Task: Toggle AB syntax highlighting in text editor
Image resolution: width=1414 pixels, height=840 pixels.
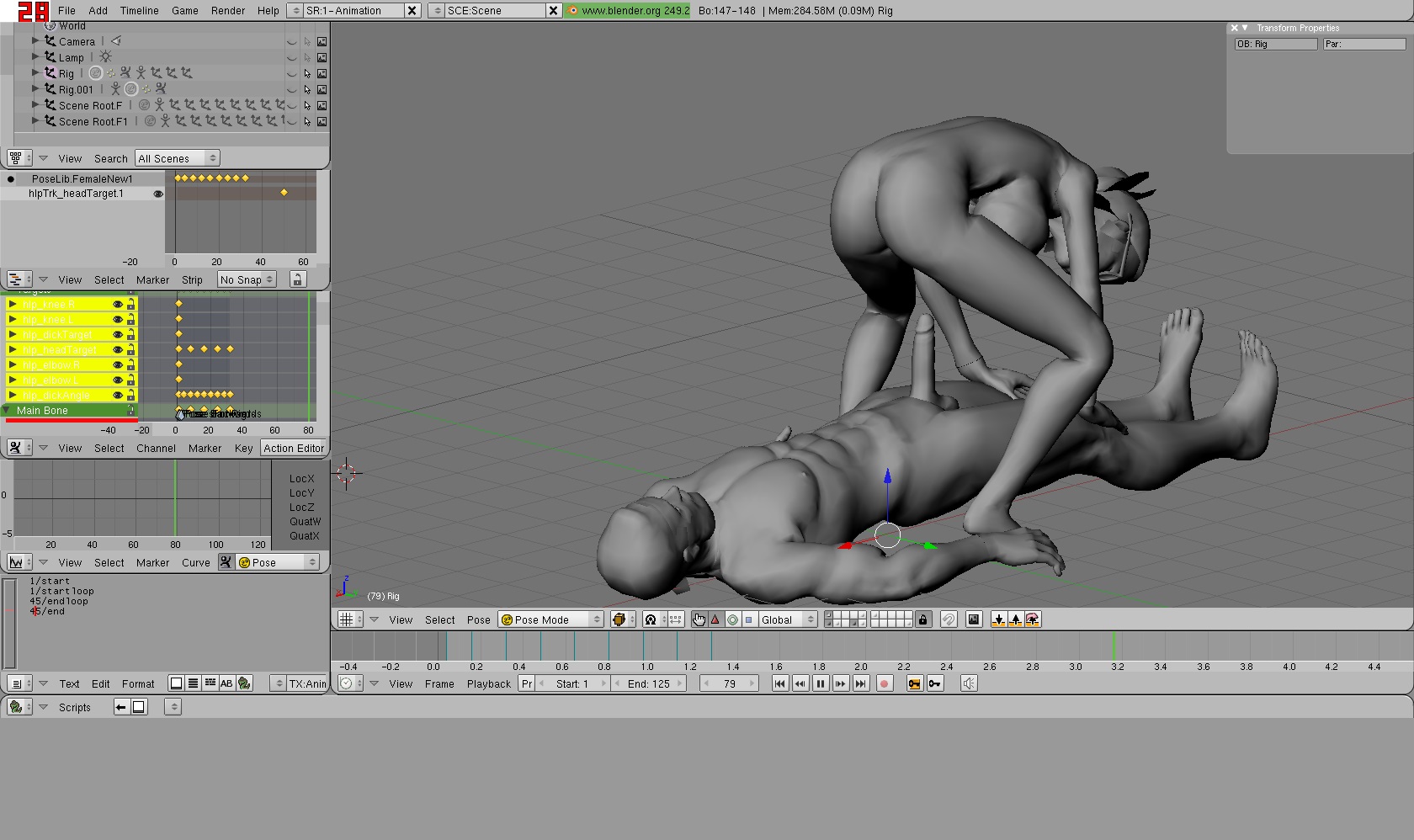Action: coord(226,683)
